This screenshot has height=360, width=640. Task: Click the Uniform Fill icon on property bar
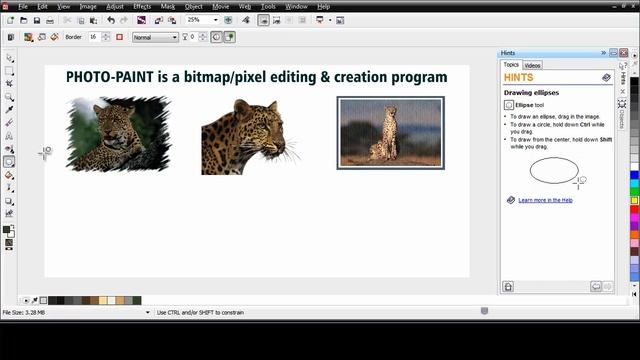[28, 37]
